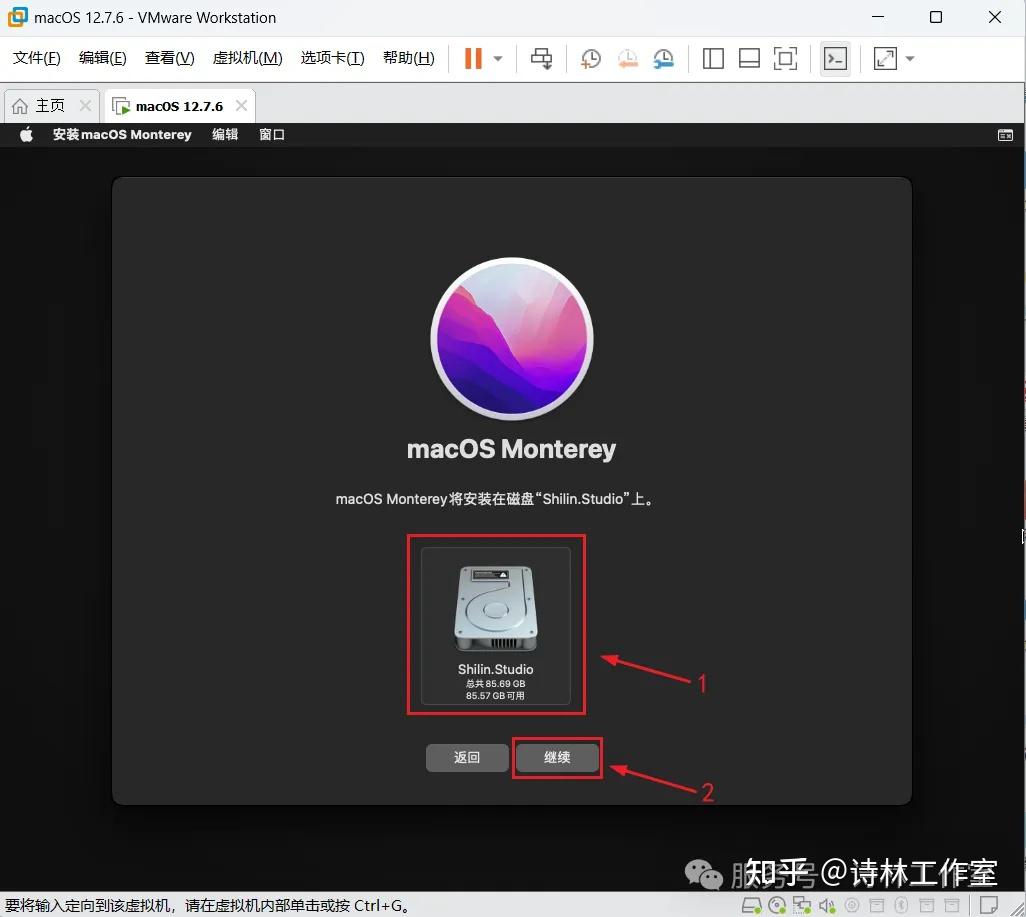Screen dimensions: 1026x917
Task: Click the hard disk device status icon
Action: click(x=751, y=905)
